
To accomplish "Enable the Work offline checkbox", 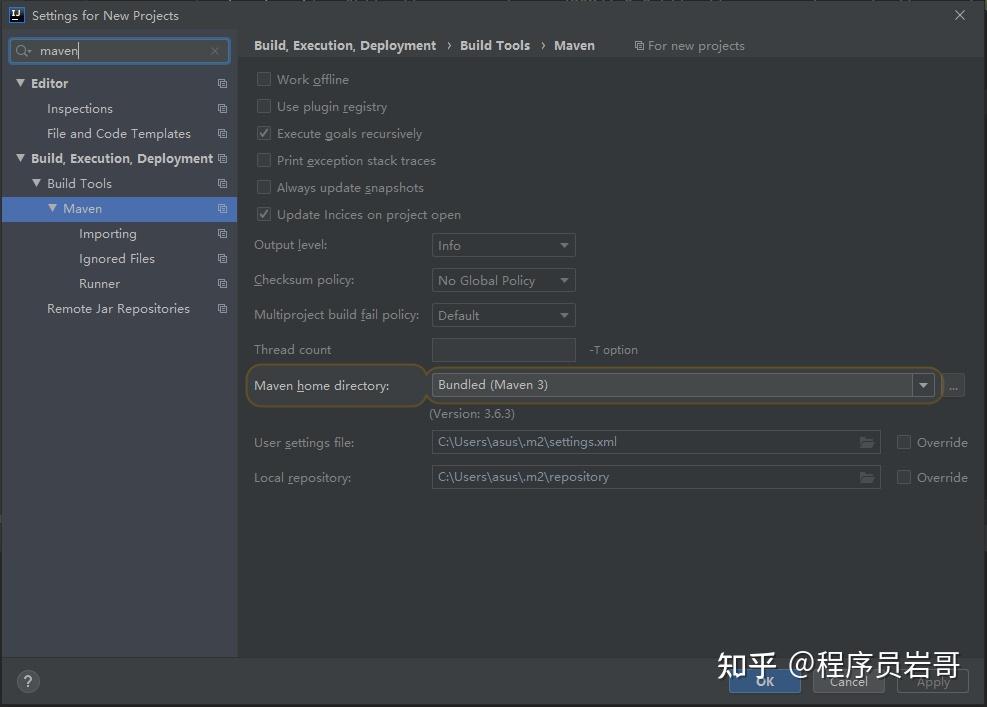I will [x=264, y=79].
